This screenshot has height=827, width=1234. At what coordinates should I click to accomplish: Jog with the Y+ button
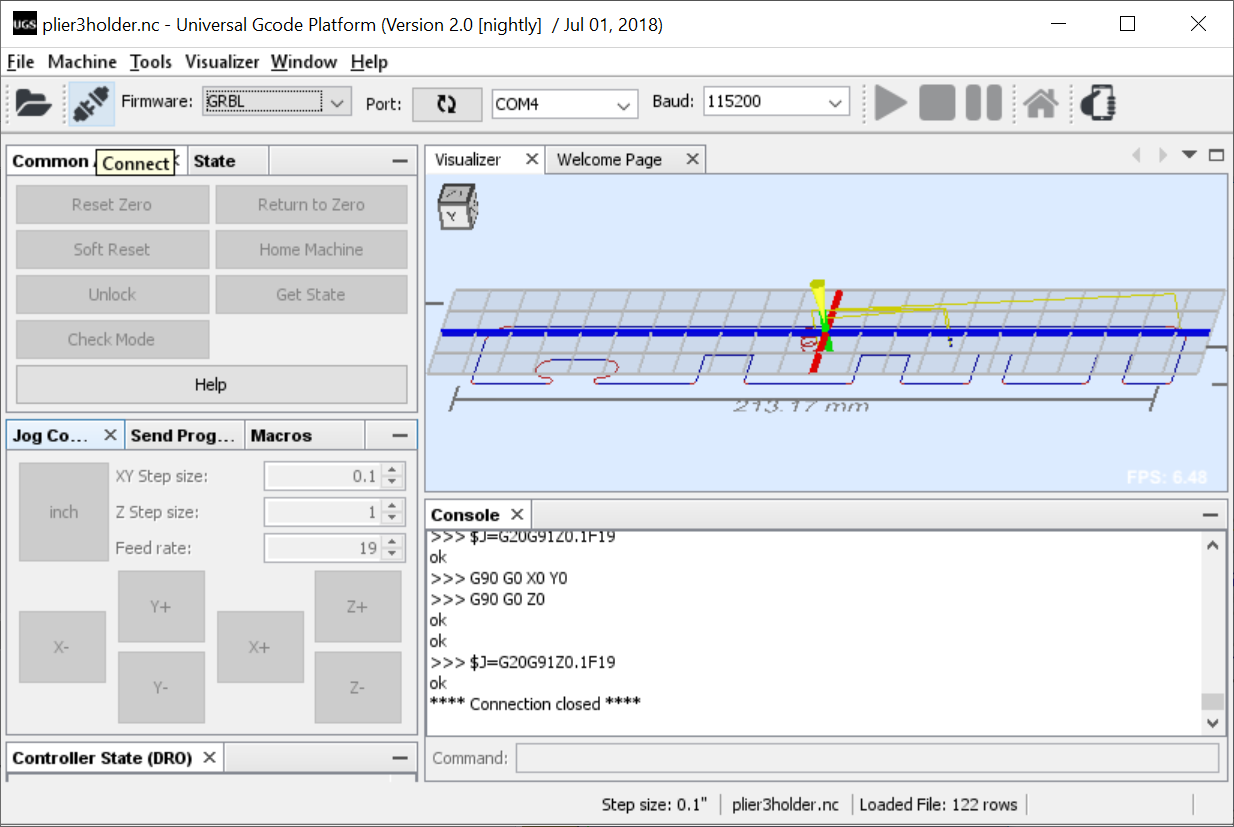click(161, 606)
